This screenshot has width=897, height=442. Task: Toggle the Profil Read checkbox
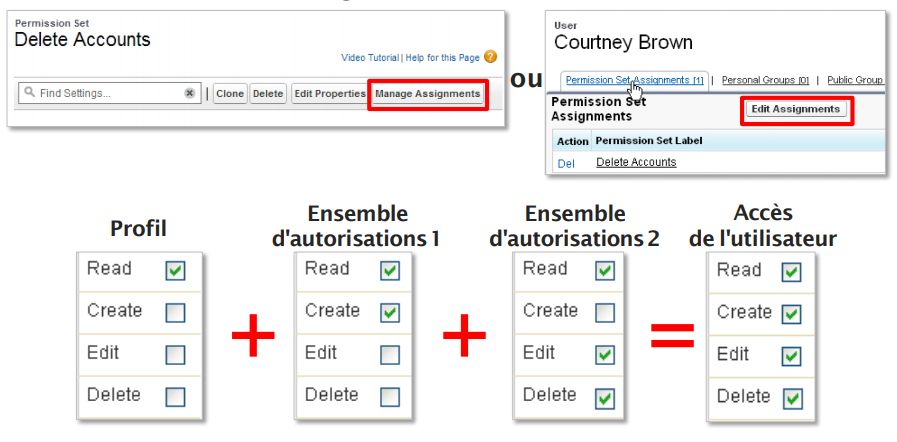click(x=175, y=270)
